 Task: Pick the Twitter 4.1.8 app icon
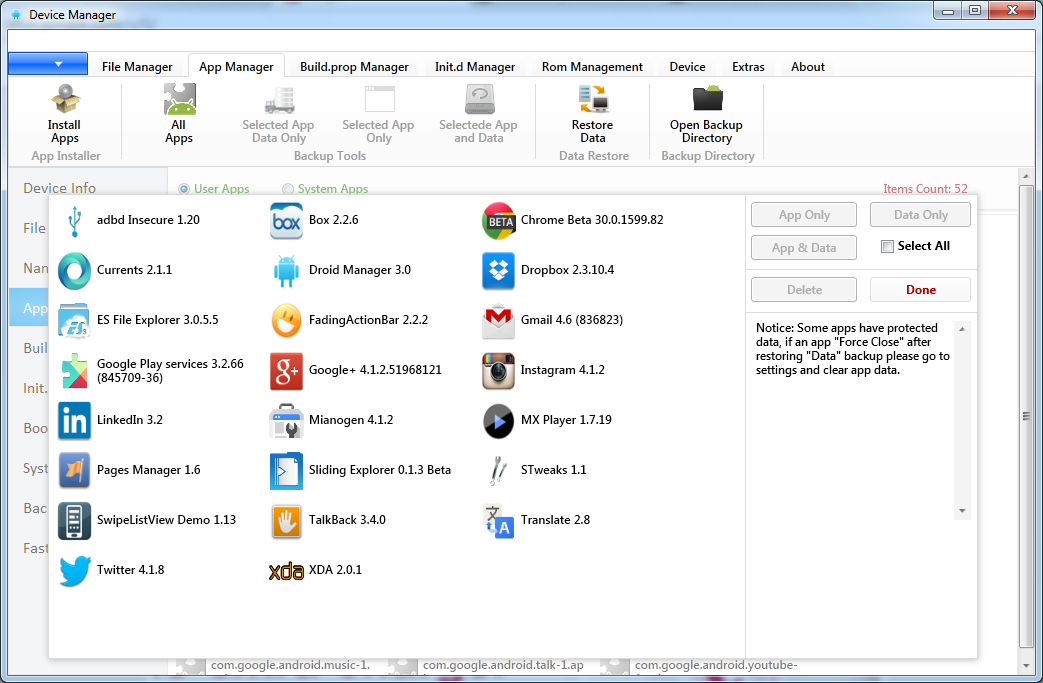point(75,570)
